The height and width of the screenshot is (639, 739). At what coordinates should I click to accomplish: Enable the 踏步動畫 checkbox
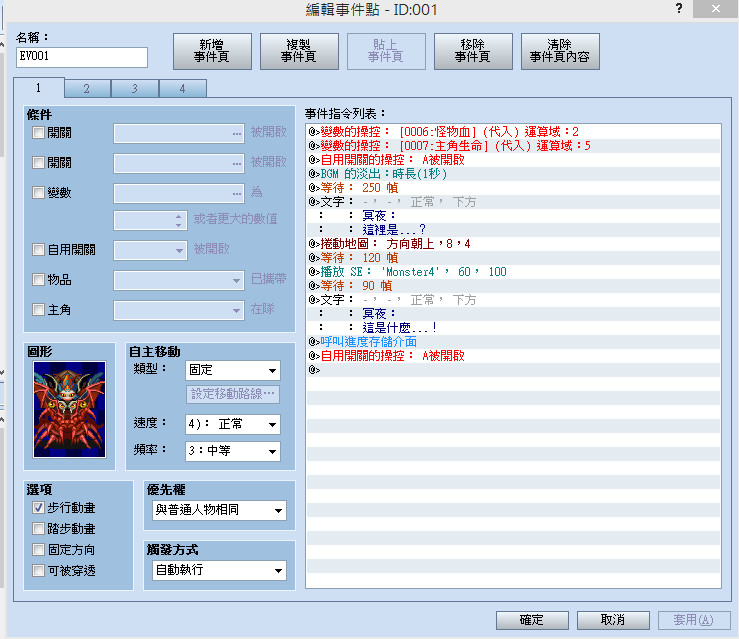pyautogui.click(x=38, y=528)
